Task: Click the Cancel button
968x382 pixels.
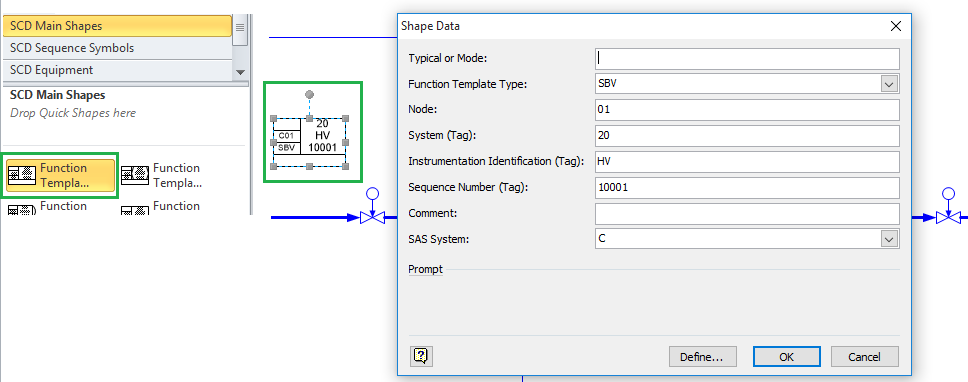Action: 864,357
